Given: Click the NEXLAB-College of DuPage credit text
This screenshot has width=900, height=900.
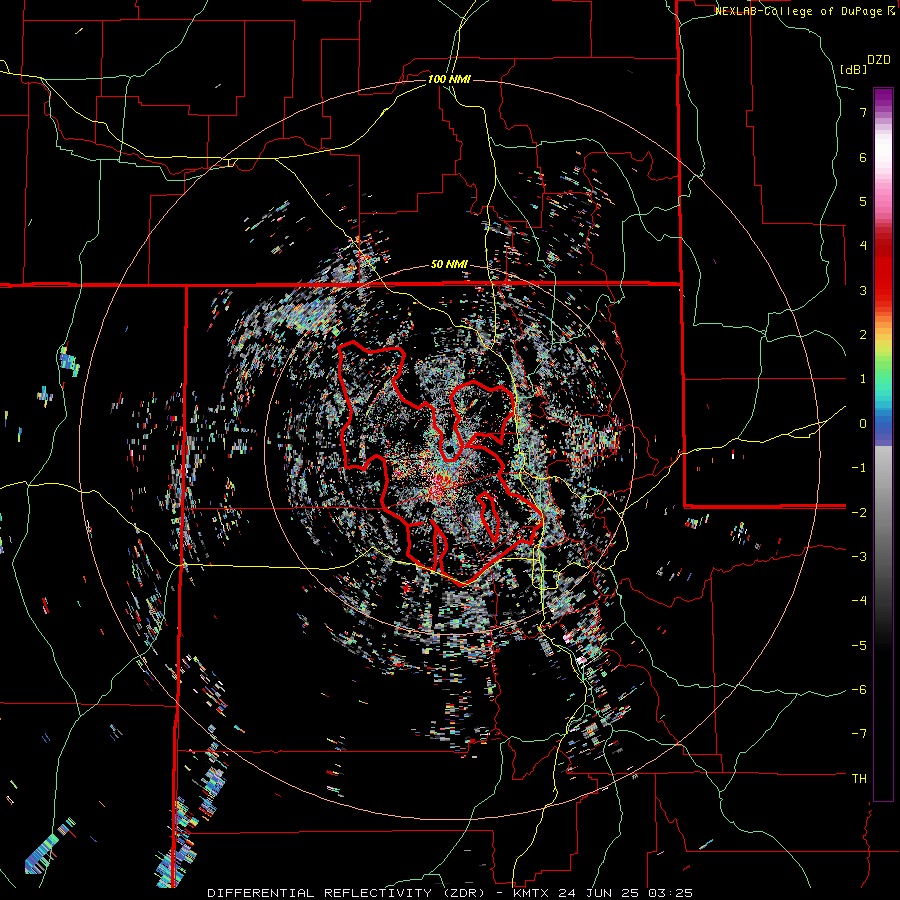Looking at the screenshot, I should coord(804,11).
